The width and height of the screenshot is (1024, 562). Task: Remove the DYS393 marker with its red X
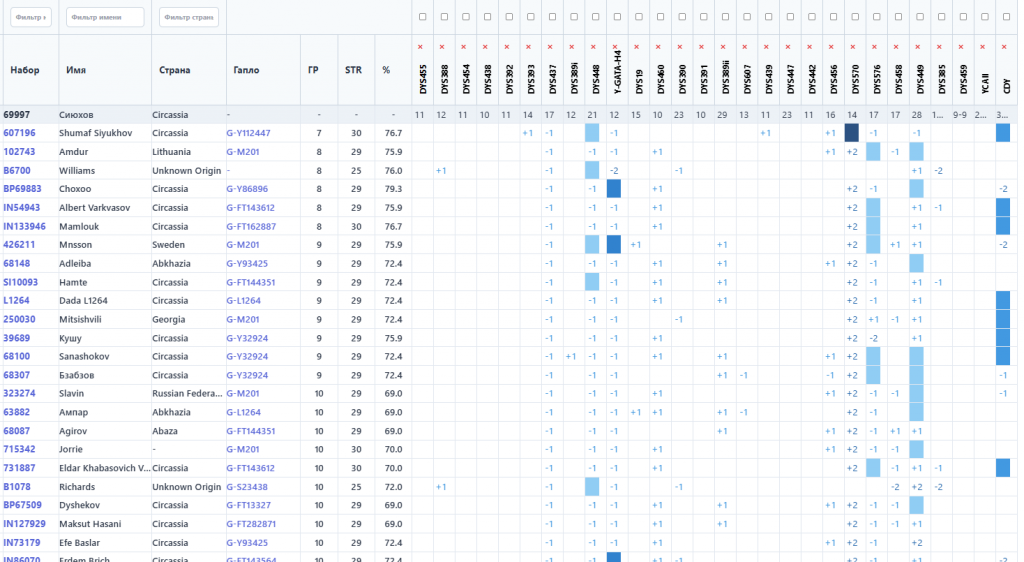pos(528,47)
